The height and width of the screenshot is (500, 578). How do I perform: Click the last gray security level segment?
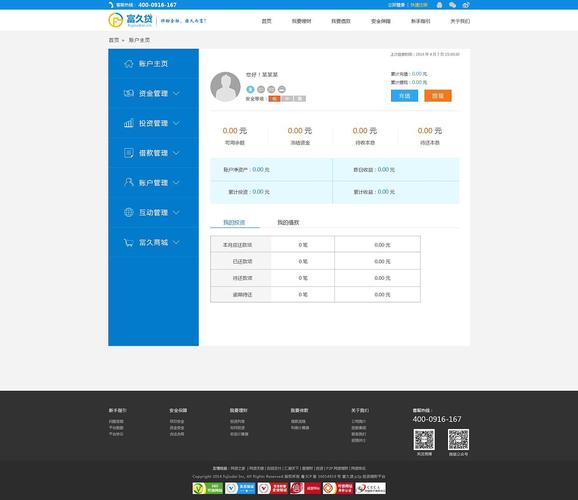(x=300, y=98)
